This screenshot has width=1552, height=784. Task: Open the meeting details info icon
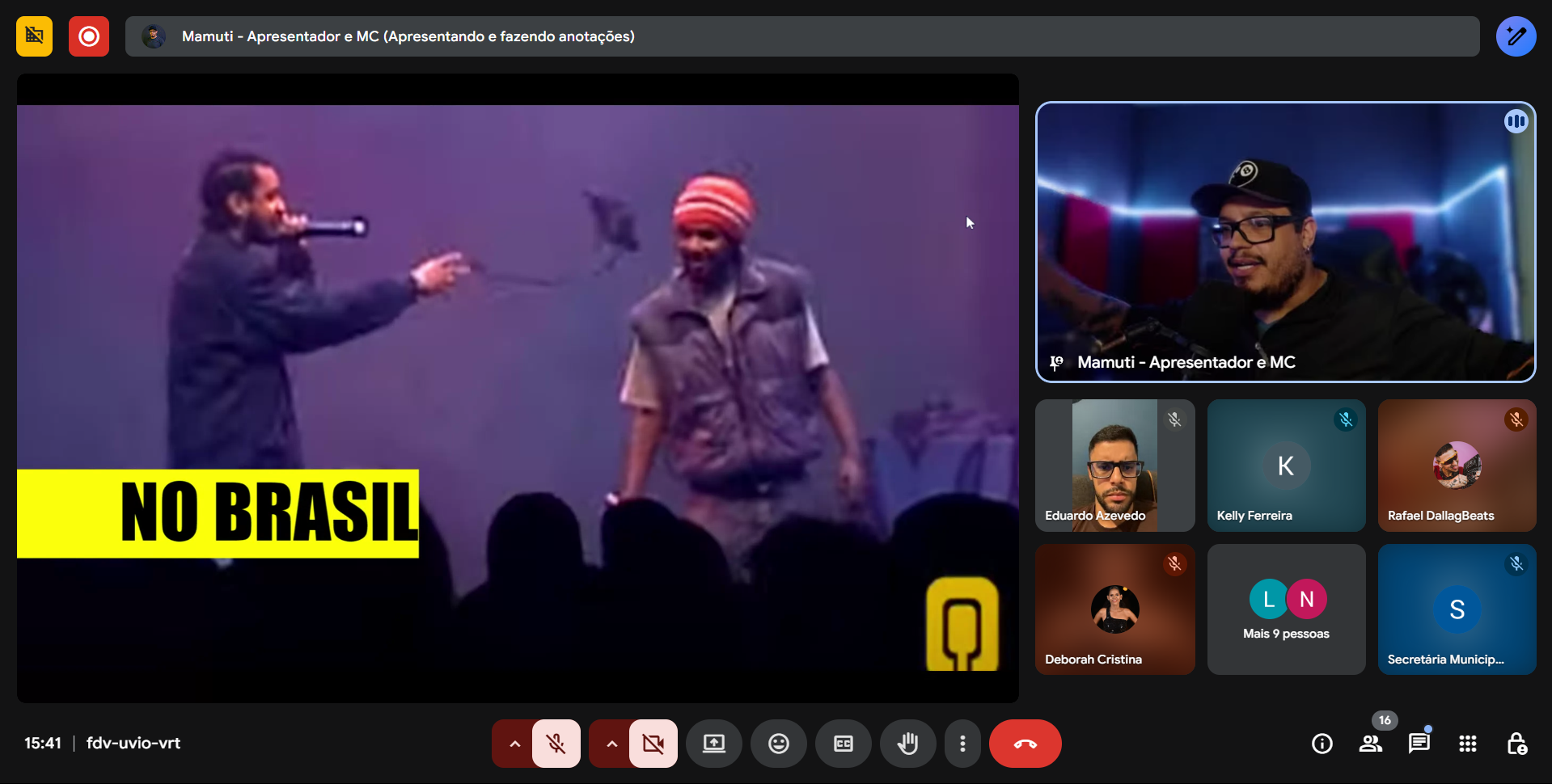click(x=1322, y=744)
